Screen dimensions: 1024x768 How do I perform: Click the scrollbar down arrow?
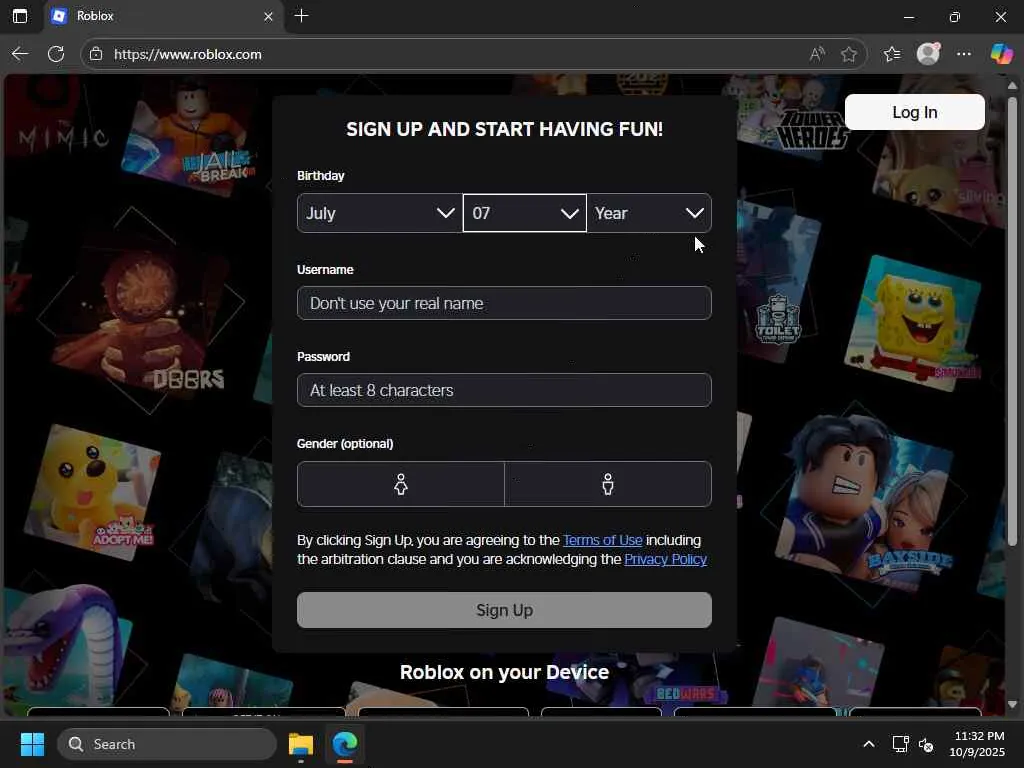(x=1012, y=705)
